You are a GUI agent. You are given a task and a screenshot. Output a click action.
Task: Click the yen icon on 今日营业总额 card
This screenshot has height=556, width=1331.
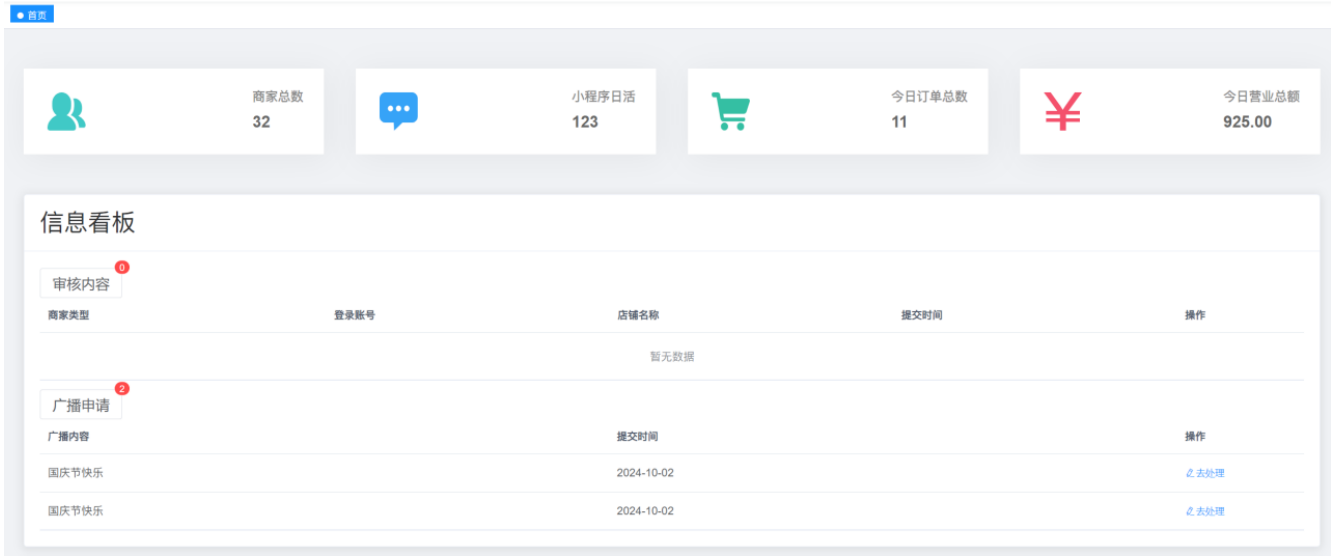(x=1063, y=112)
